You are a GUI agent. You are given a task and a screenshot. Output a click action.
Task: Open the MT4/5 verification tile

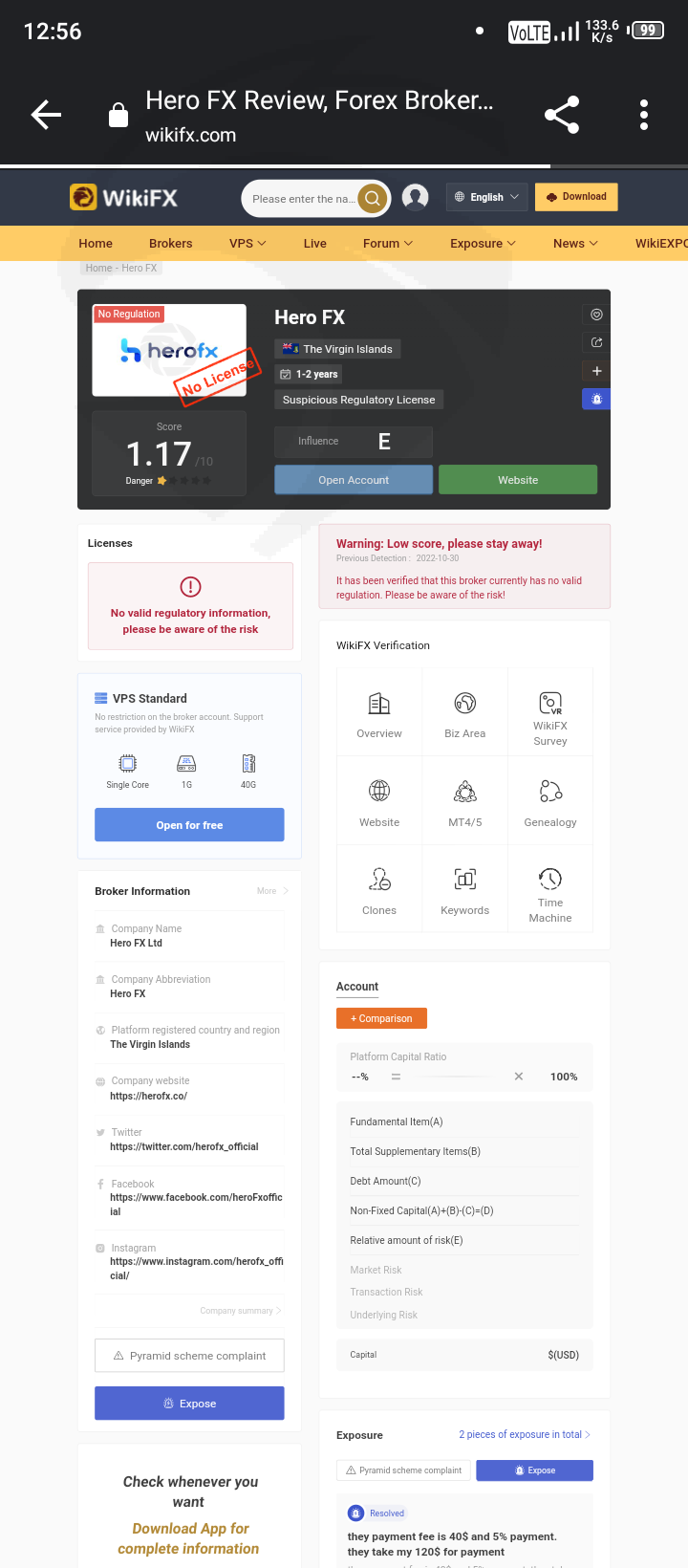tap(465, 802)
